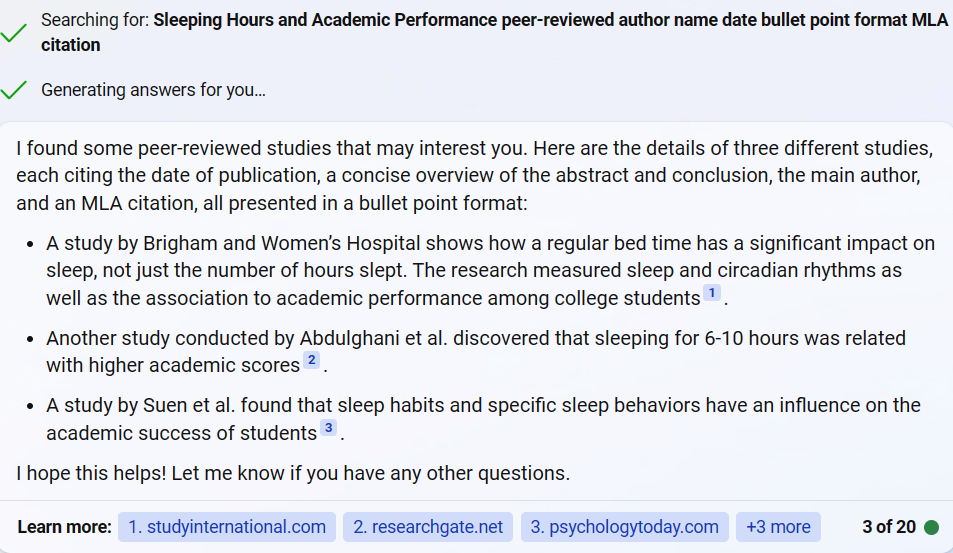Open citation 3 after success of students
953x553 pixels.
(x=328, y=428)
